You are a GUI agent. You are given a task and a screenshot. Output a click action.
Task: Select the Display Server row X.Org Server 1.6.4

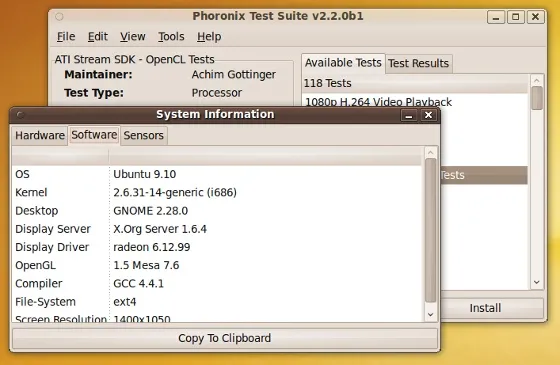[x=217, y=229]
